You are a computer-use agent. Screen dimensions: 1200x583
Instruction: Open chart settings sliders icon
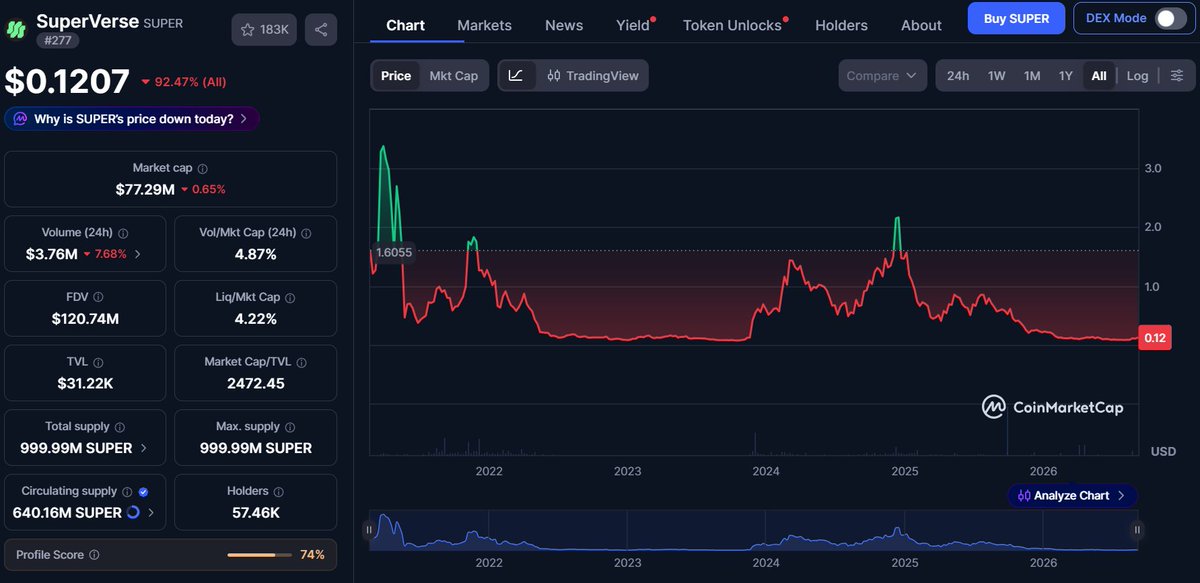(1177, 75)
